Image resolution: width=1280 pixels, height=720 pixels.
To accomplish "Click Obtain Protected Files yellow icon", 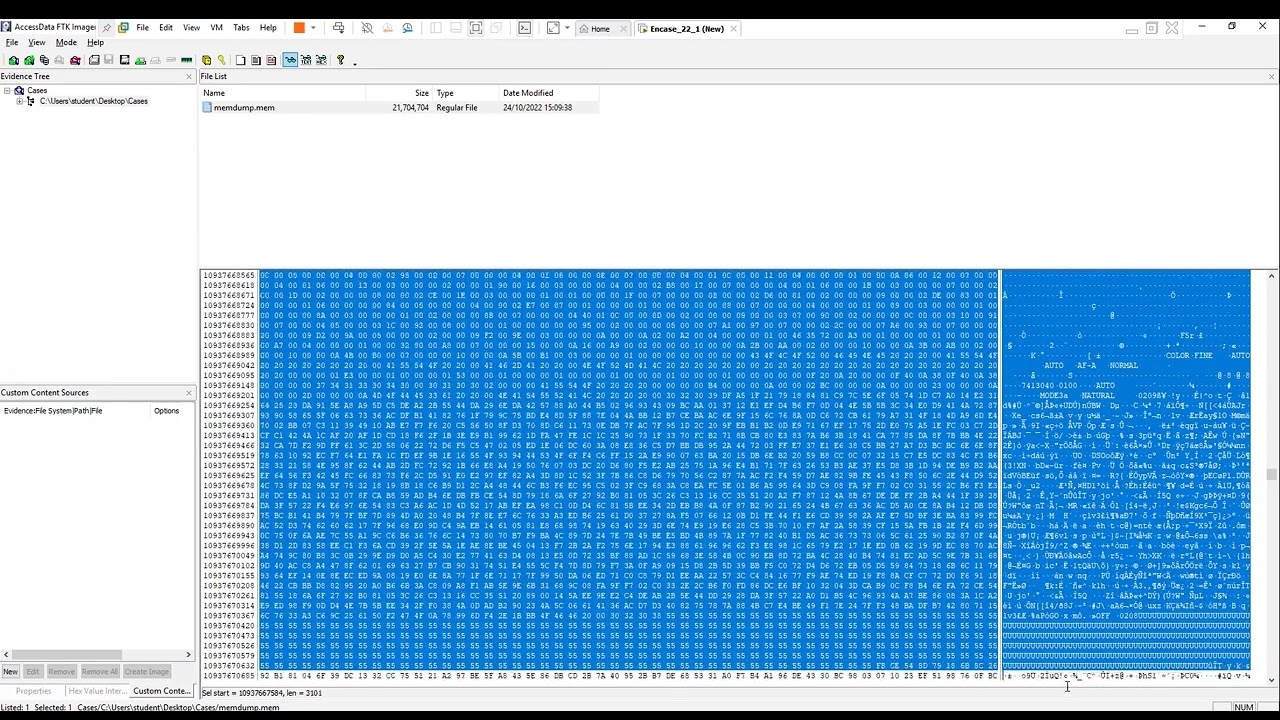I will (206, 60).
